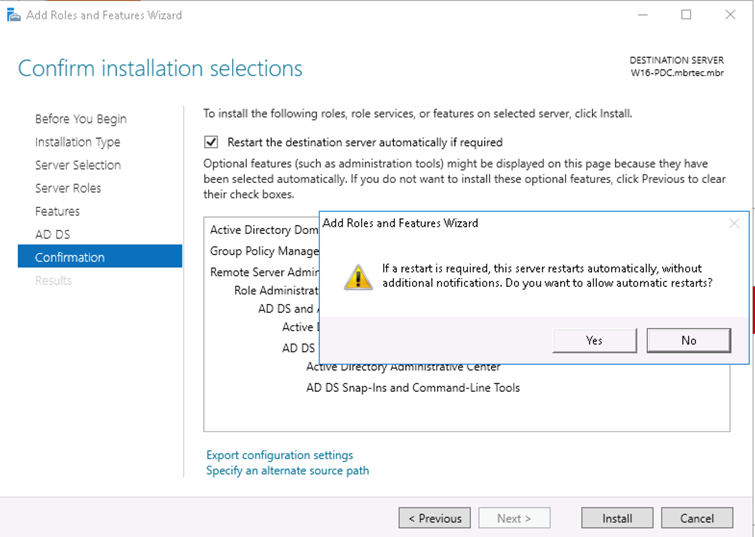Select Remote Server Administration Tools entry
Image resolution: width=755 pixels, height=537 pixels.
264,272
